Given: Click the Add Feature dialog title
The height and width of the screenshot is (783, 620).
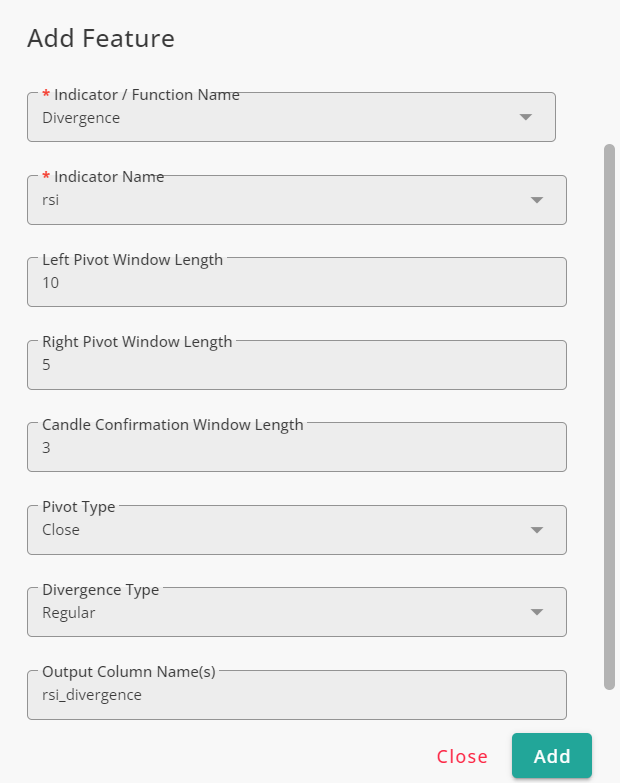Looking at the screenshot, I should 101,38.
